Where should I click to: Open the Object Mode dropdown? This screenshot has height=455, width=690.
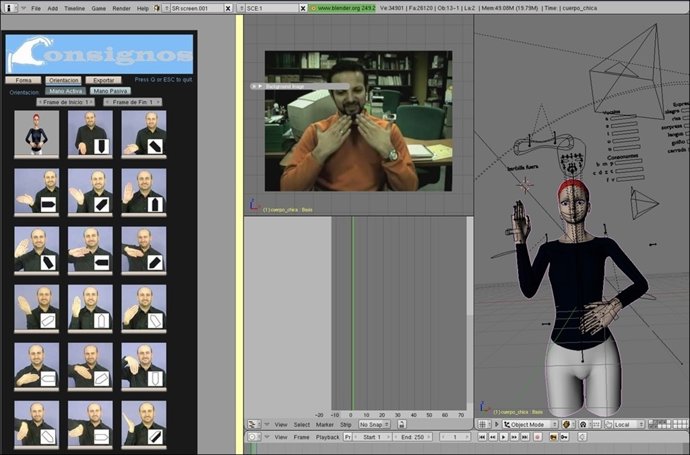(530, 424)
